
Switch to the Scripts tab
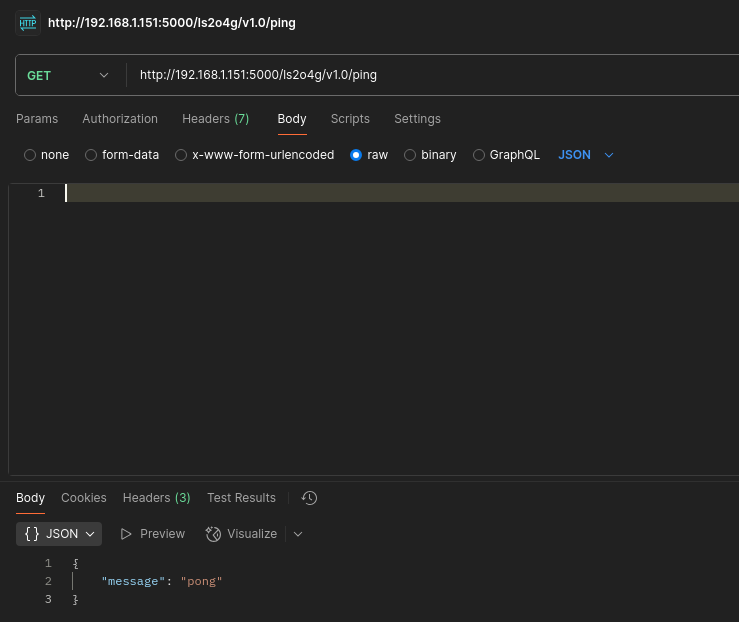[350, 119]
